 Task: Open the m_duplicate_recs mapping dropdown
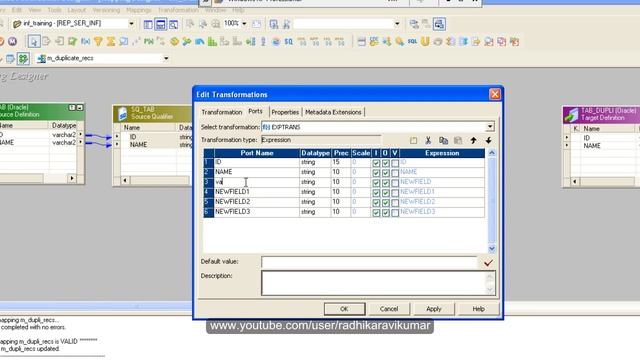pyautogui.click(x=166, y=58)
